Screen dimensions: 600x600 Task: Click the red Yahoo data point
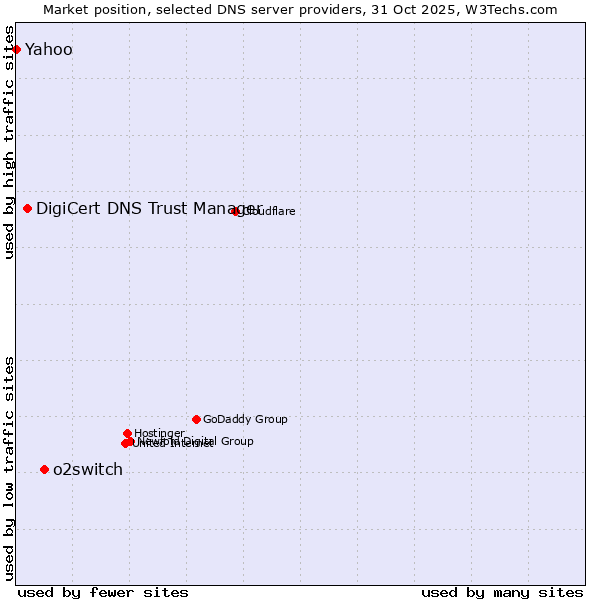click(x=16, y=49)
